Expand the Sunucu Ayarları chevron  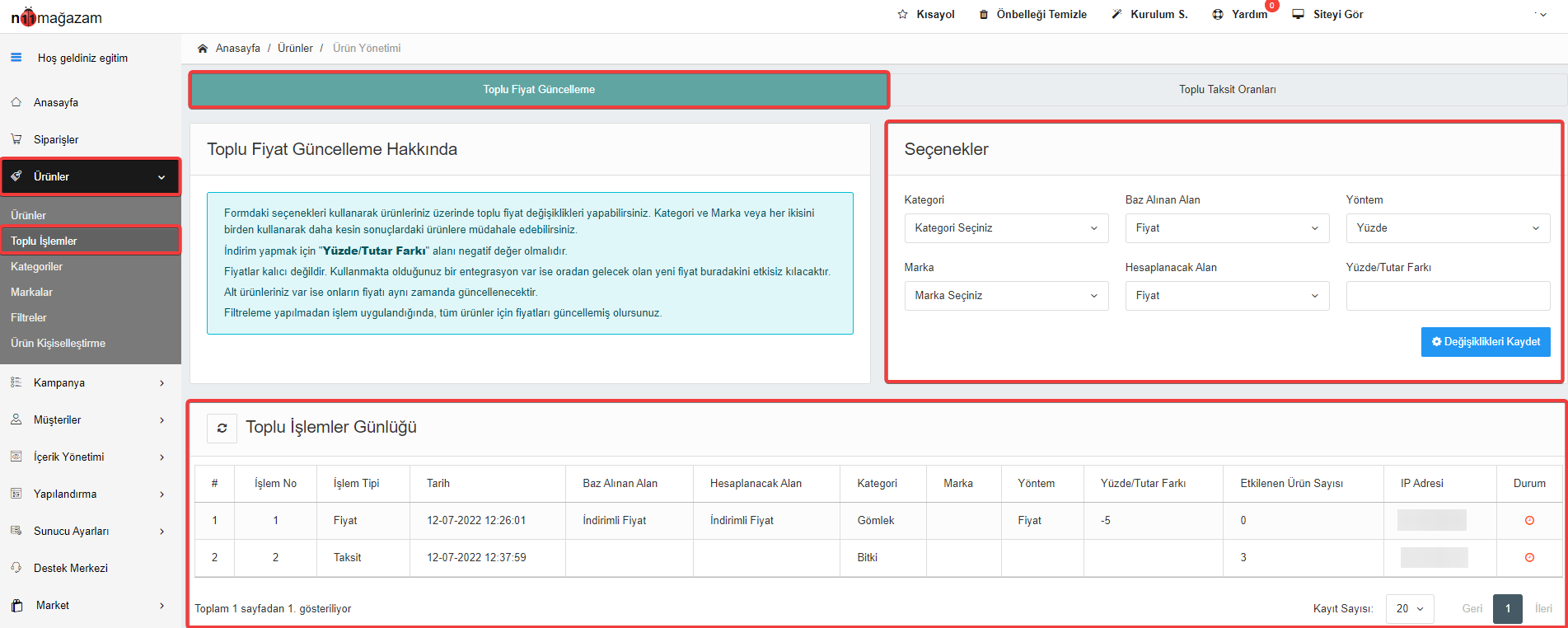pyautogui.click(x=161, y=532)
